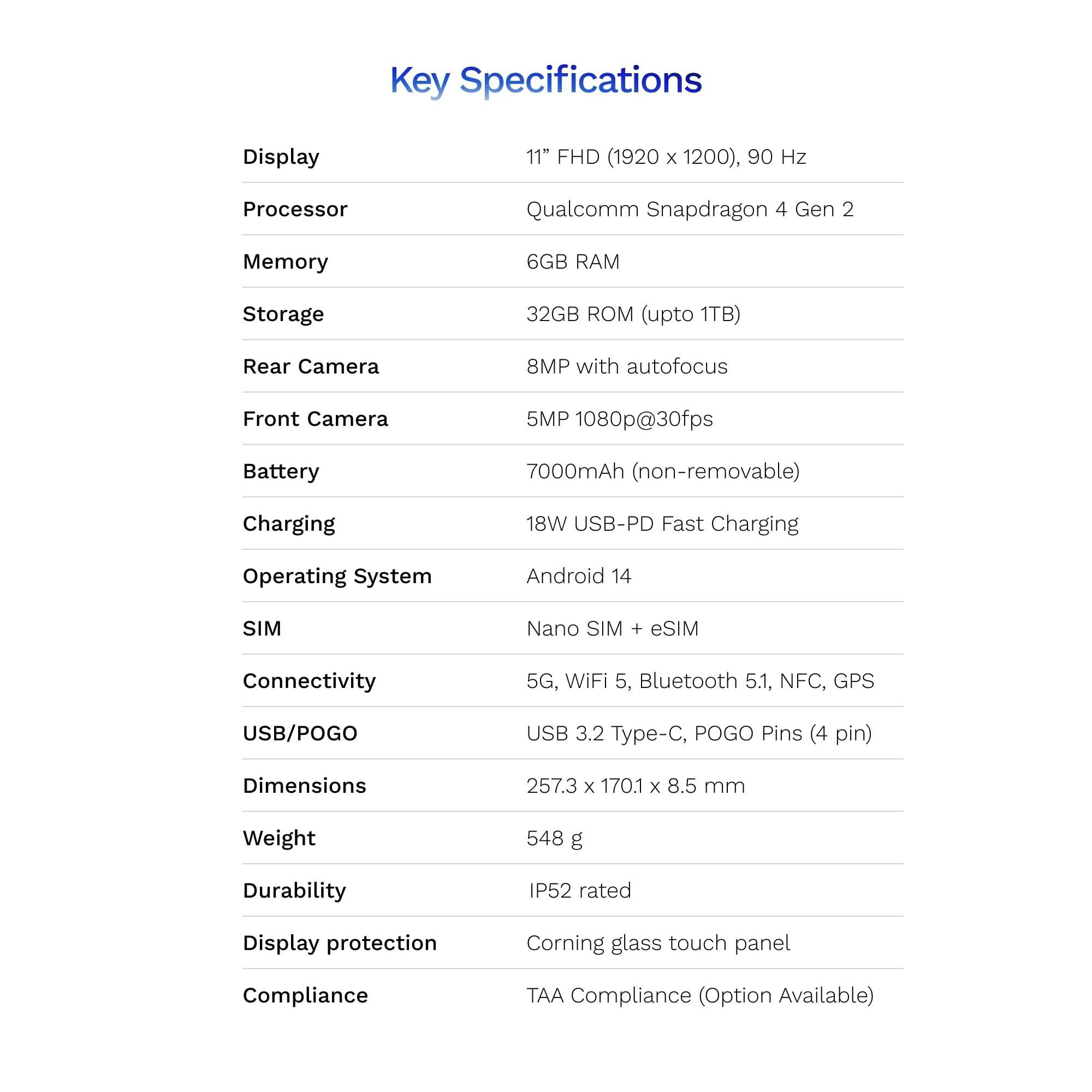1092x1092 pixels.
Task: Select the Front Camera label
Action: click(316, 419)
